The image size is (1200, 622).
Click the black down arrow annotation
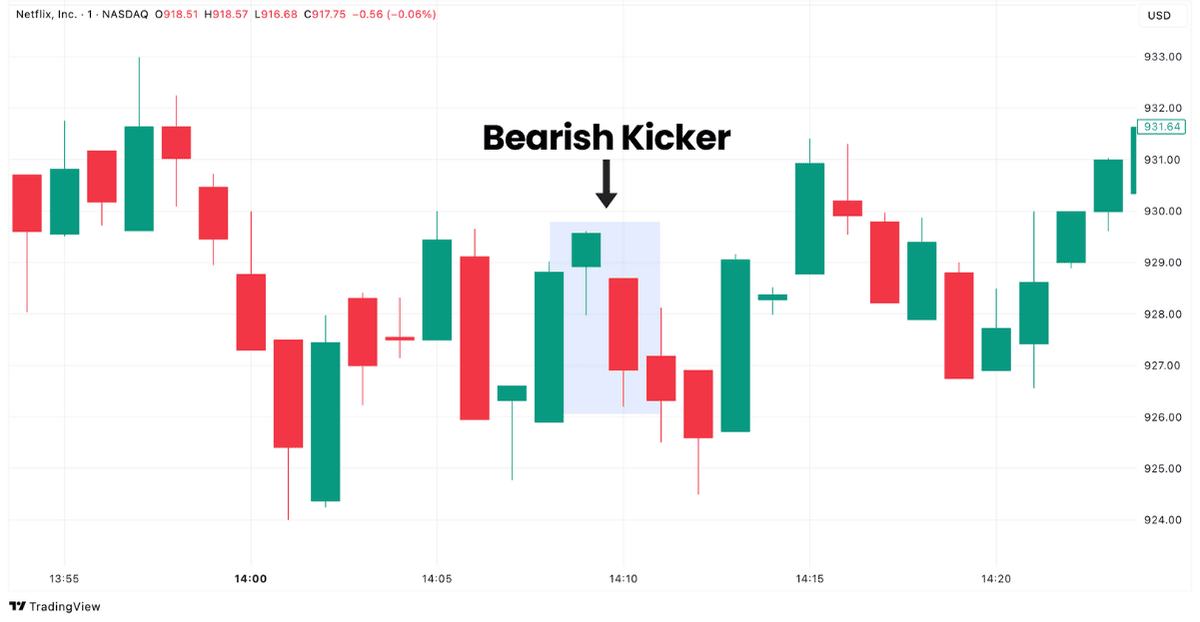(x=606, y=184)
